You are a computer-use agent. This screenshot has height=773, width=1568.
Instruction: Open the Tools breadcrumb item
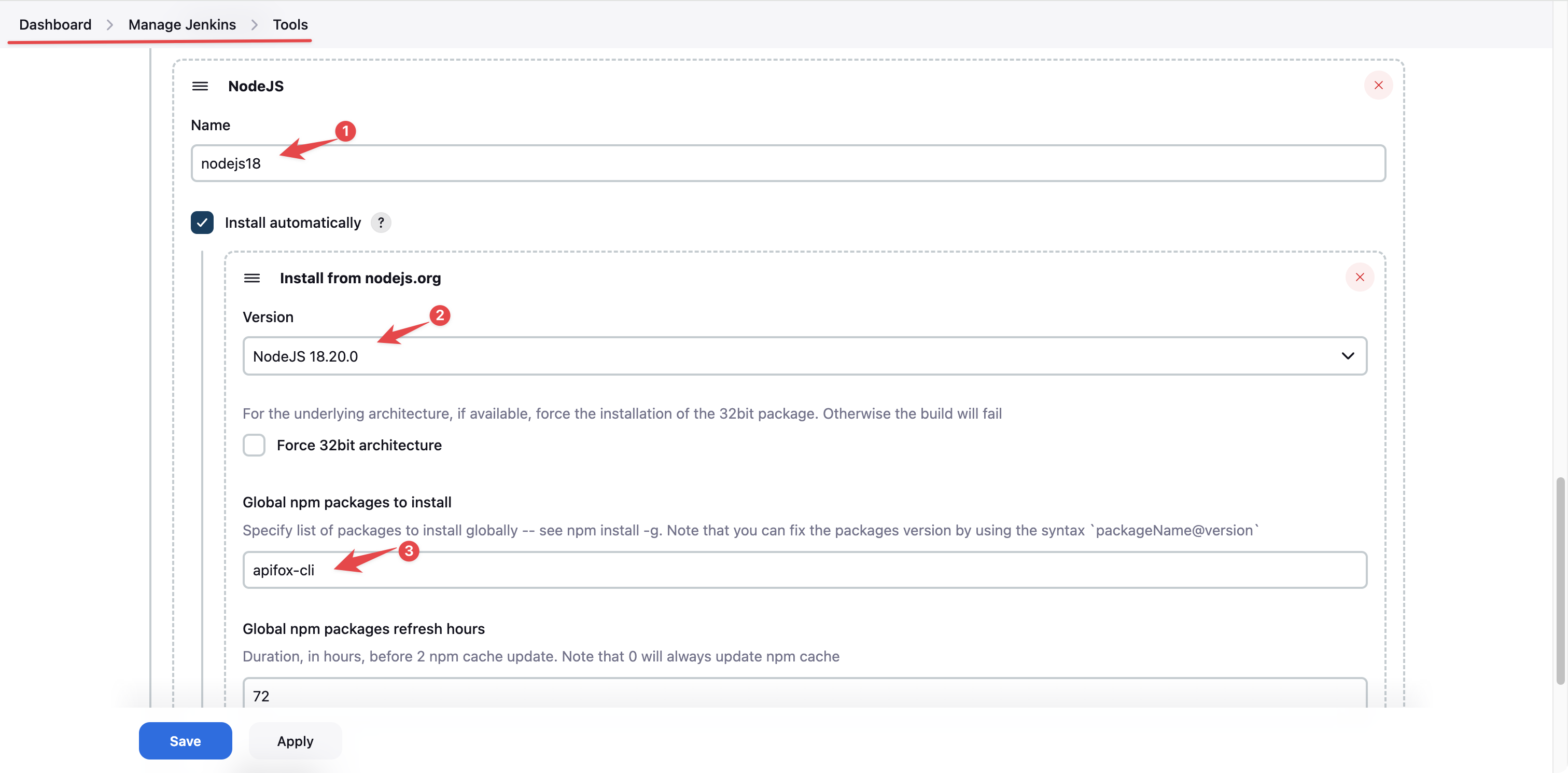click(x=290, y=24)
